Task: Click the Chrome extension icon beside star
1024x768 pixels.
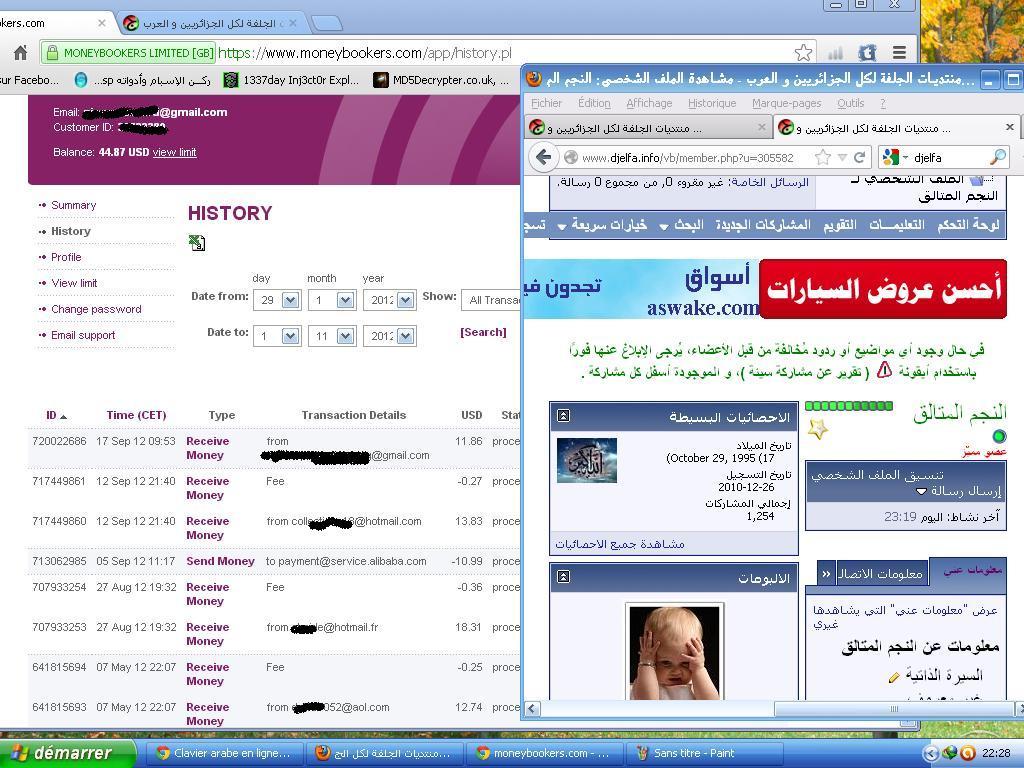Action: tap(867, 52)
